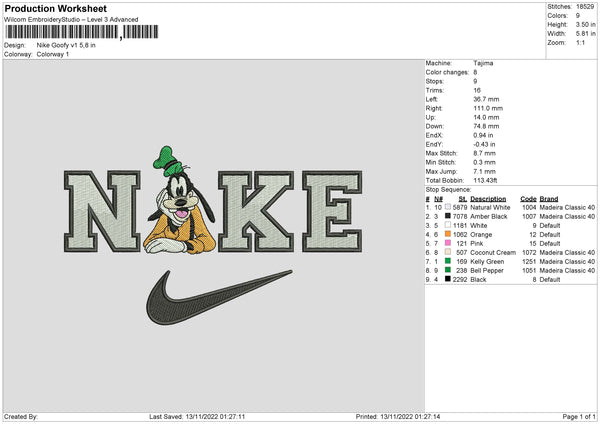Viewport: 600px width, 424px height.
Task: Click the 'Colorway 1' value
Action: [x=53, y=54]
